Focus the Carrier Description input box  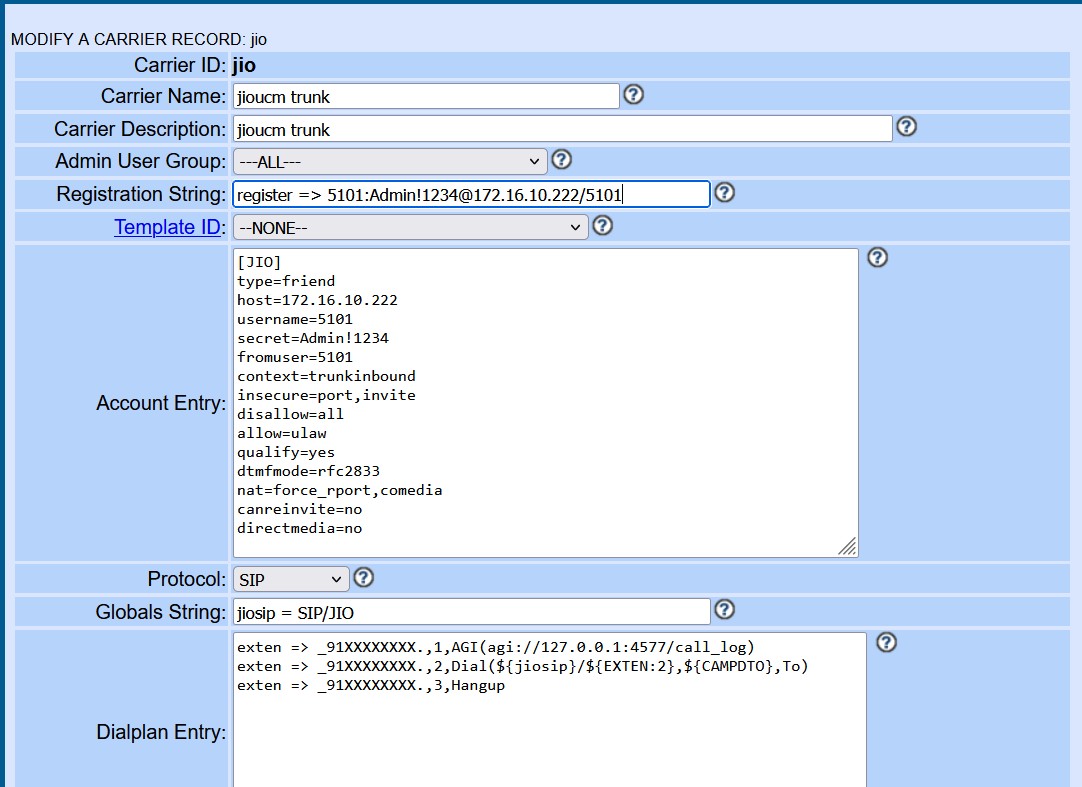point(561,129)
